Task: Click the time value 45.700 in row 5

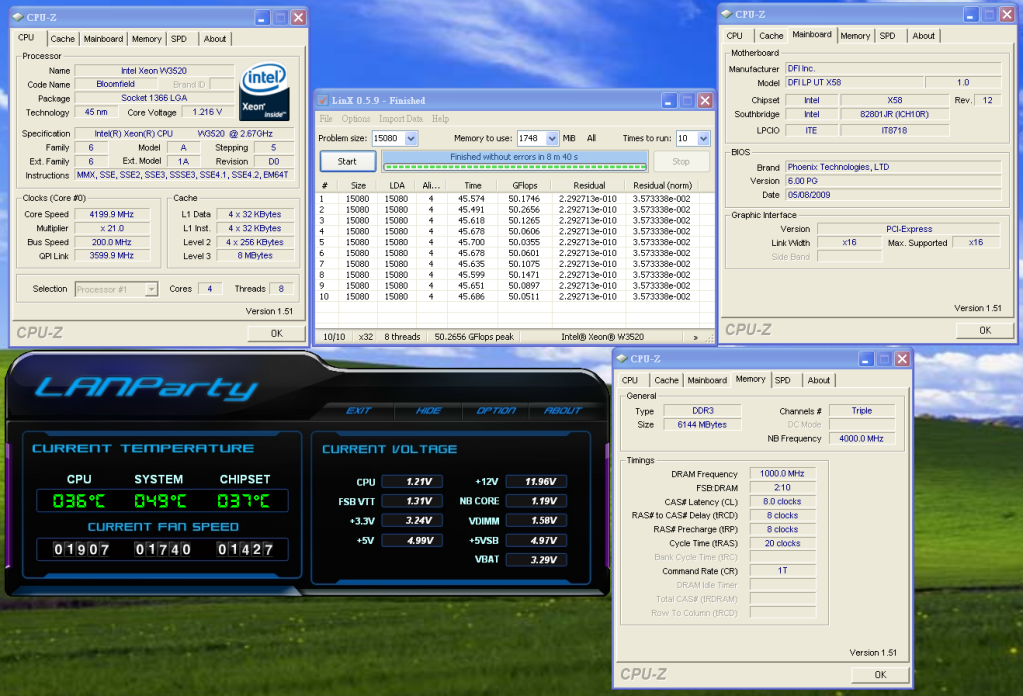Action: (x=471, y=242)
